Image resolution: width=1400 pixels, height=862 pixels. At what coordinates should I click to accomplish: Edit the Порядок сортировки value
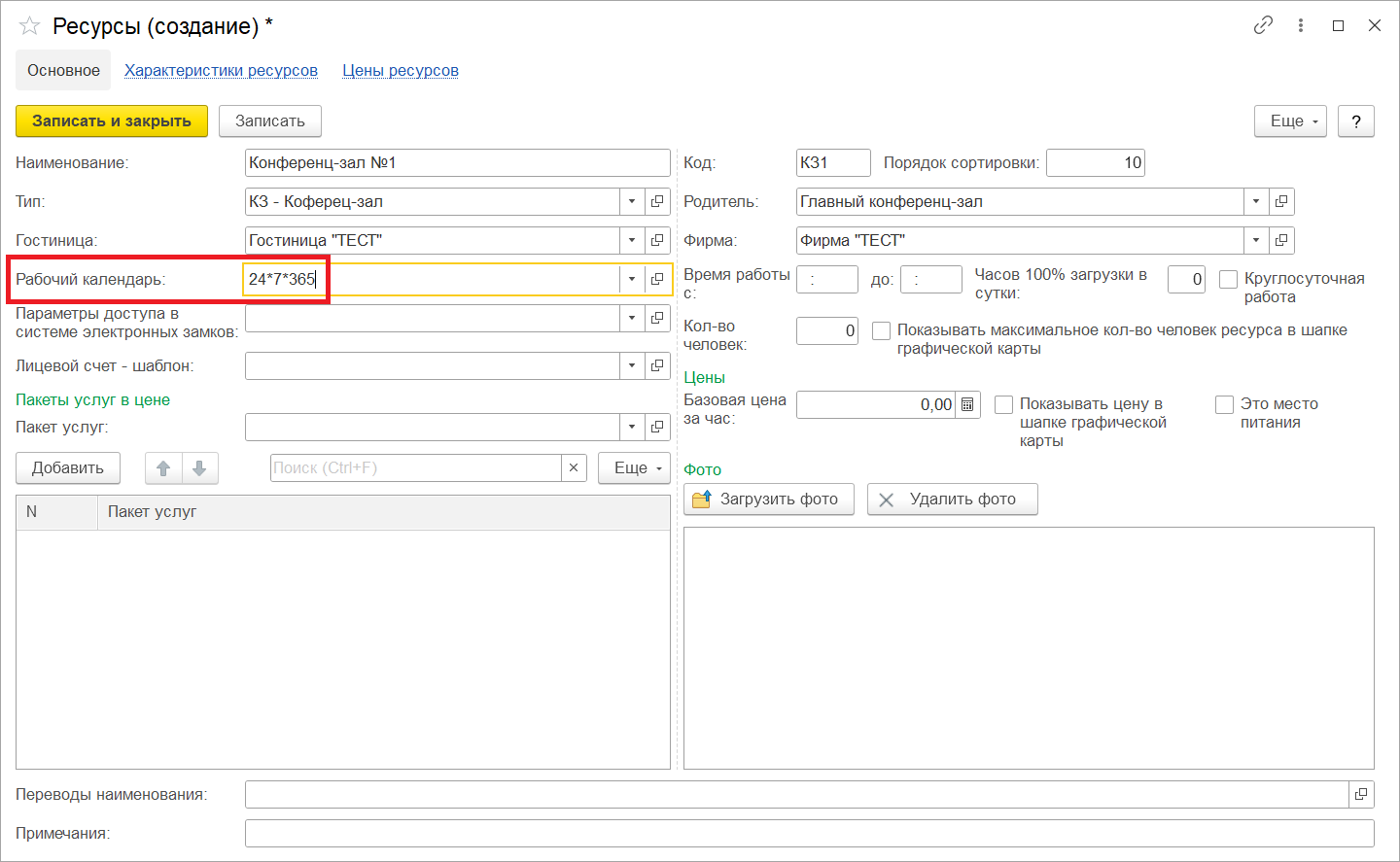pyautogui.click(x=1096, y=162)
